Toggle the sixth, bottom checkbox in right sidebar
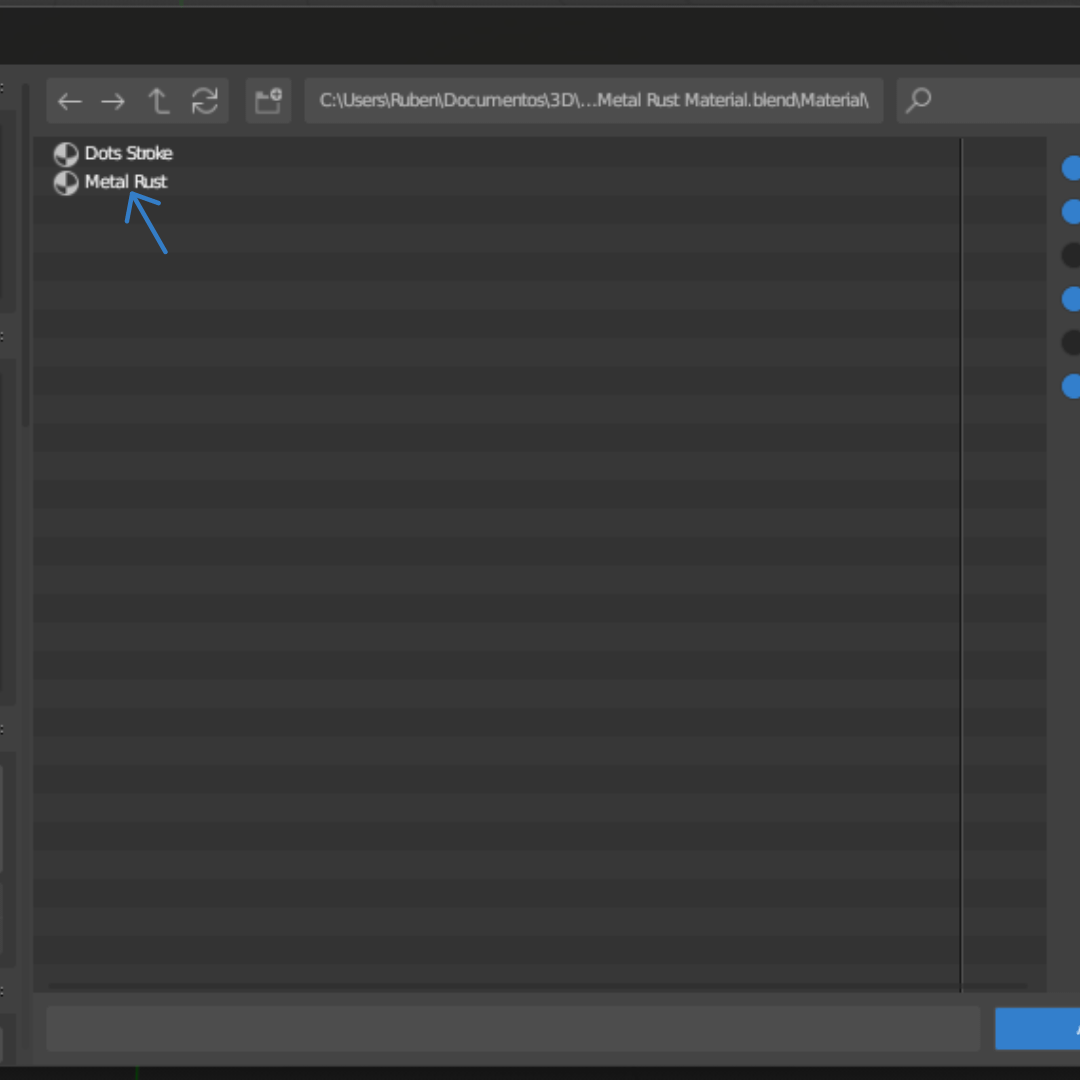Screen dimensions: 1080x1080 [1071, 386]
